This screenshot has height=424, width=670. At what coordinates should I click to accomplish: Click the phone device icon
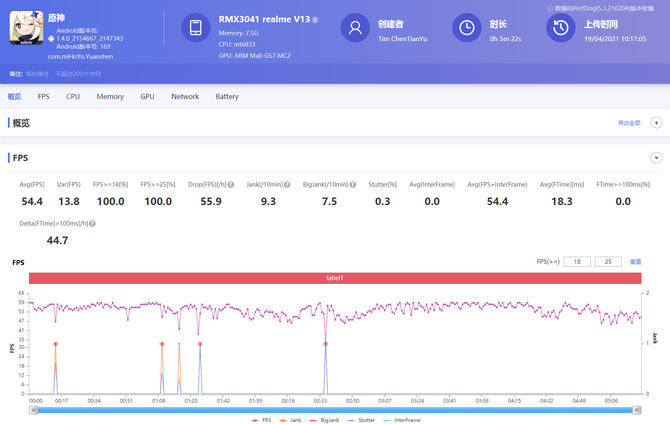pyautogui.click(x=196, y=28)
